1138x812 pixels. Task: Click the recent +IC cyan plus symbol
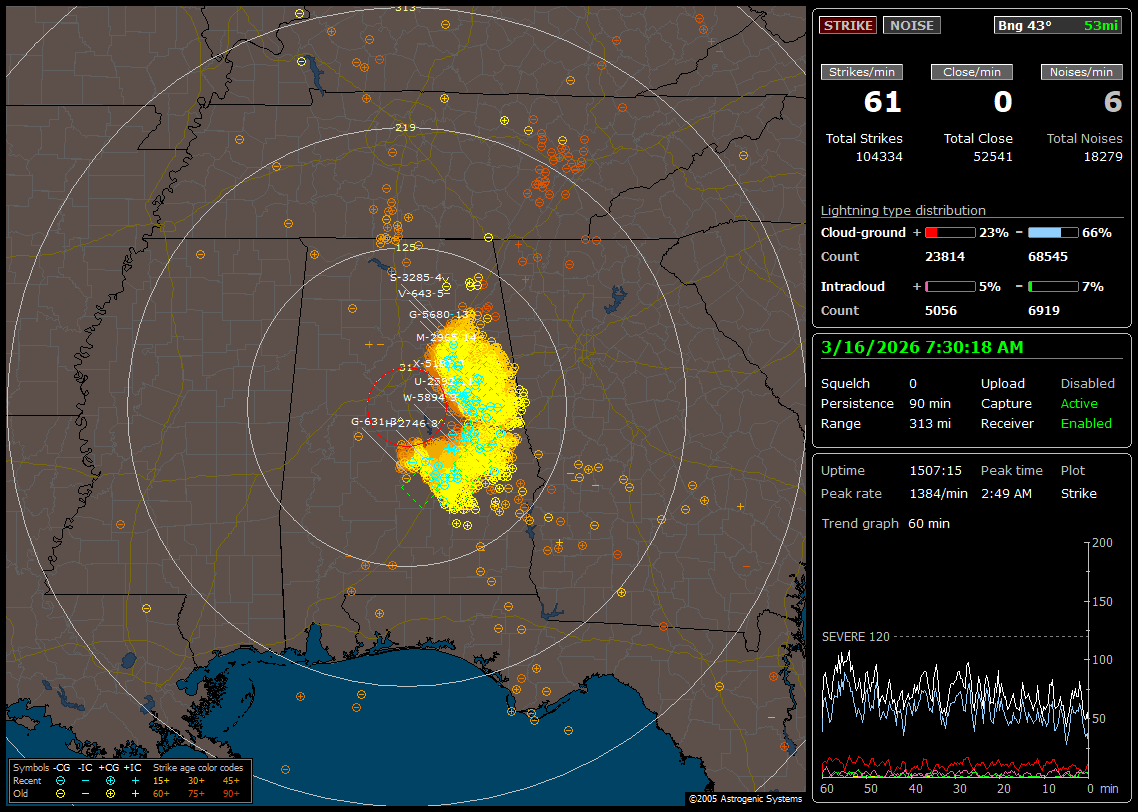click(135, 780)
